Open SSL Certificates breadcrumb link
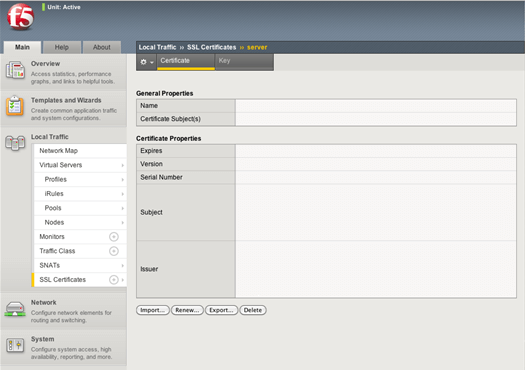The image size is (525, 370). click(211, 47)
